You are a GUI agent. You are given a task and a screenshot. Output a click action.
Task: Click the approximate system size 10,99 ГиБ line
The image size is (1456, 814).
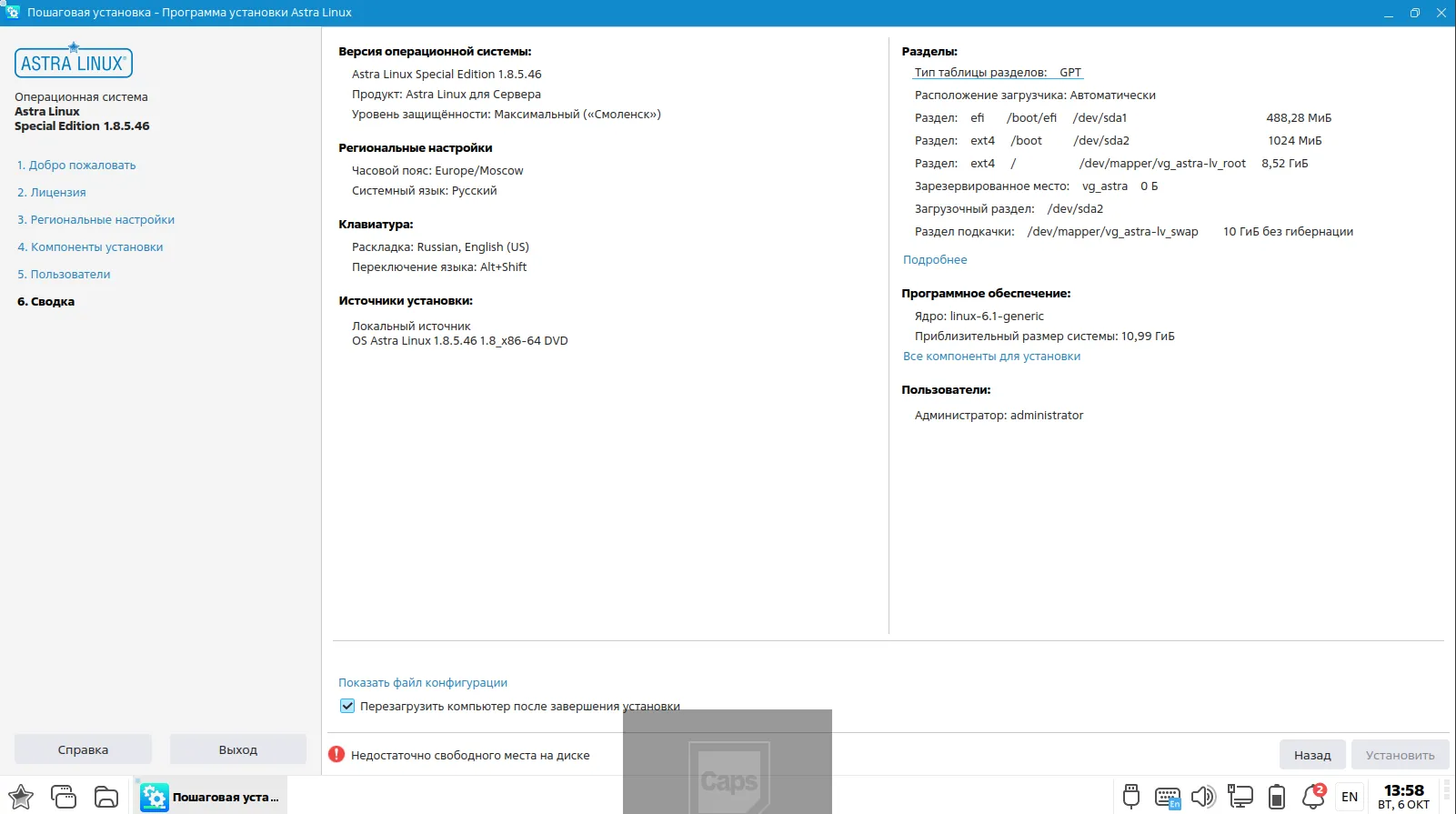[x=1044, y=336]
